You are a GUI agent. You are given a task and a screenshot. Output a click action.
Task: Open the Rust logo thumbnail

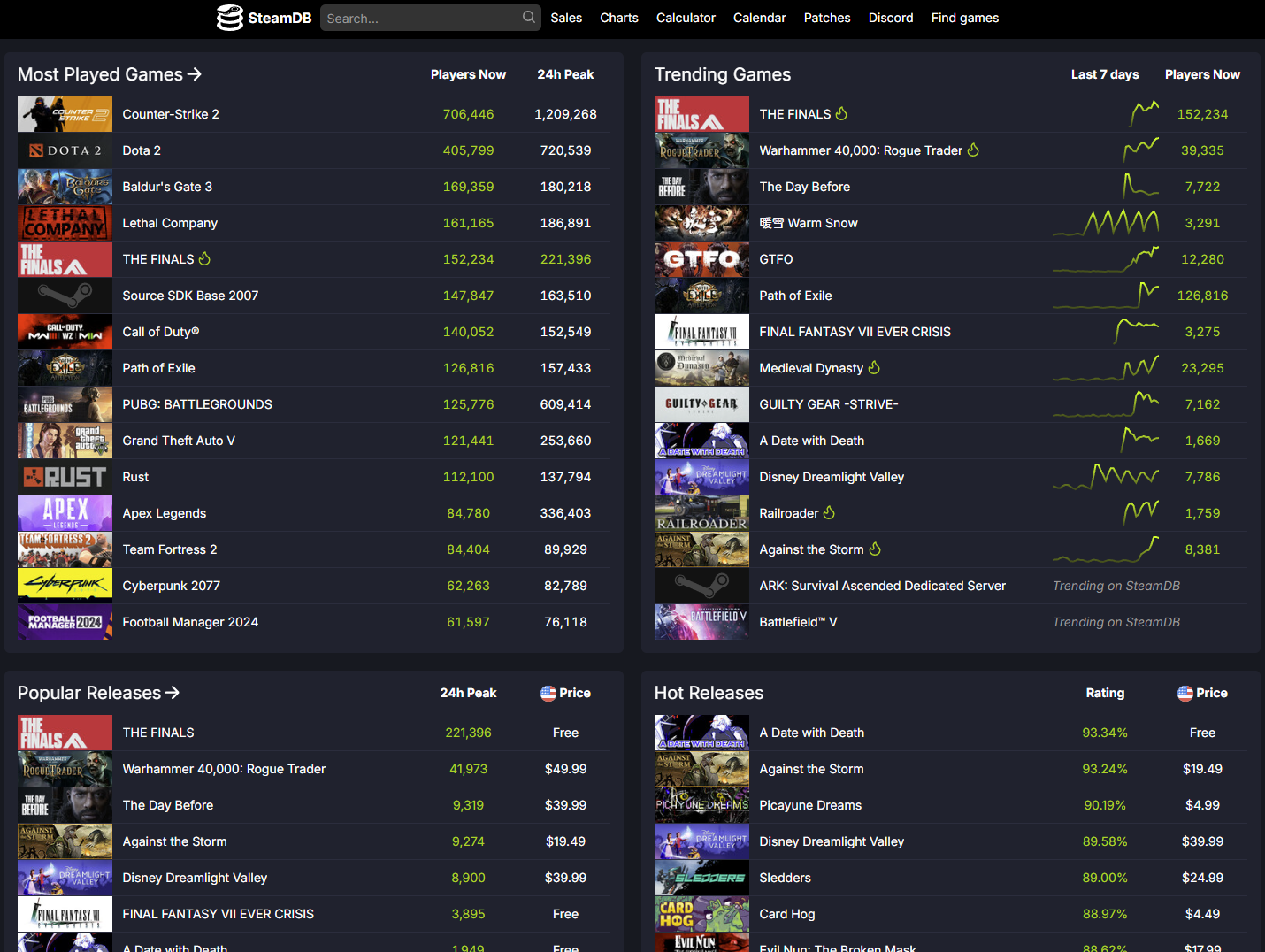pos(65,477)
